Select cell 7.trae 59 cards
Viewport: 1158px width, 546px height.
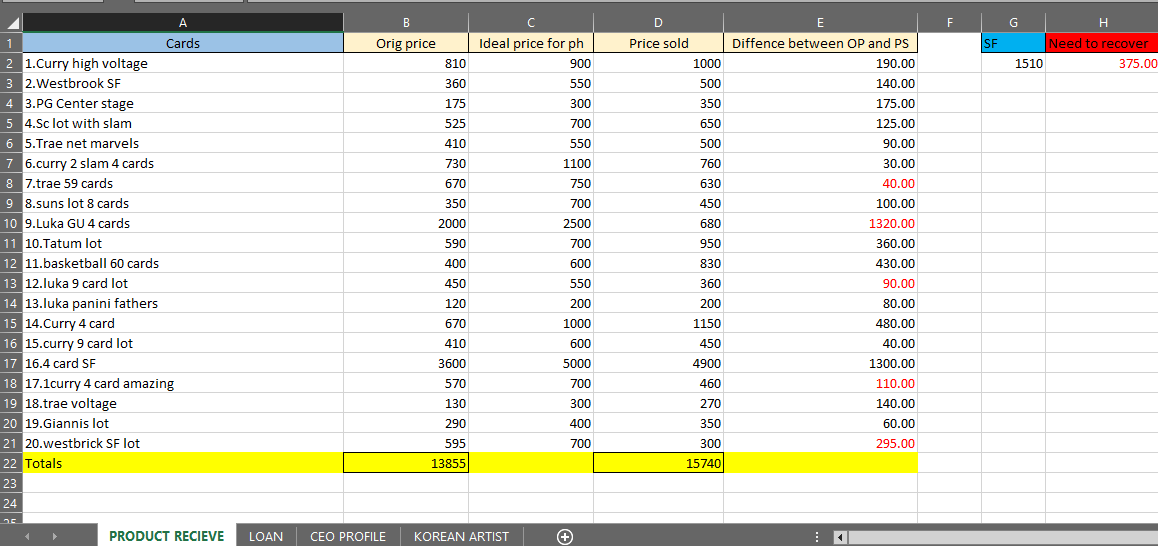tap(183, 183)
